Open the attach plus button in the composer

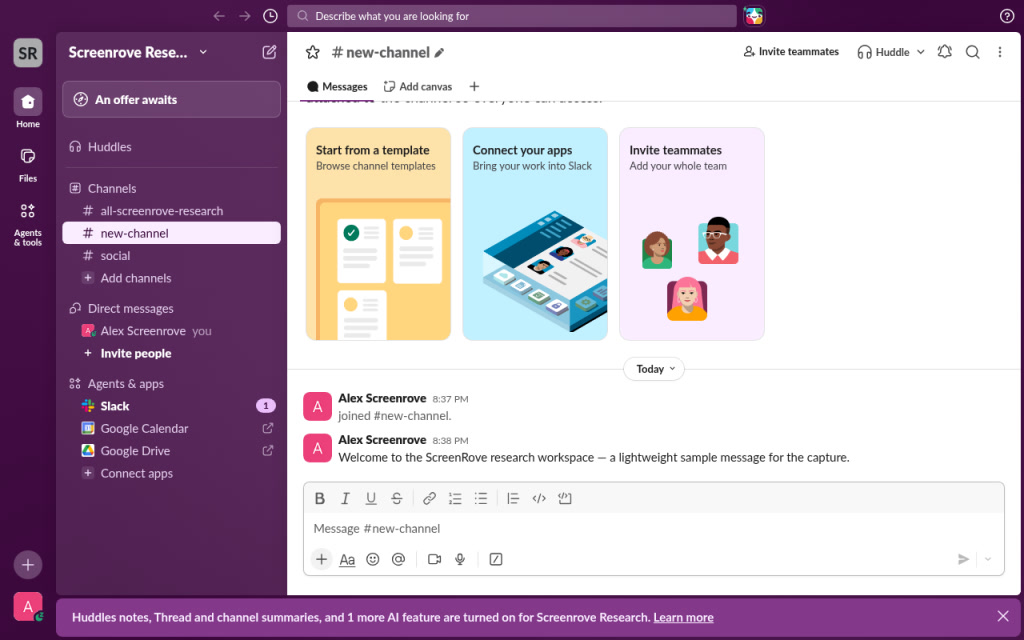pyautogui.click(x=321, y=559)
